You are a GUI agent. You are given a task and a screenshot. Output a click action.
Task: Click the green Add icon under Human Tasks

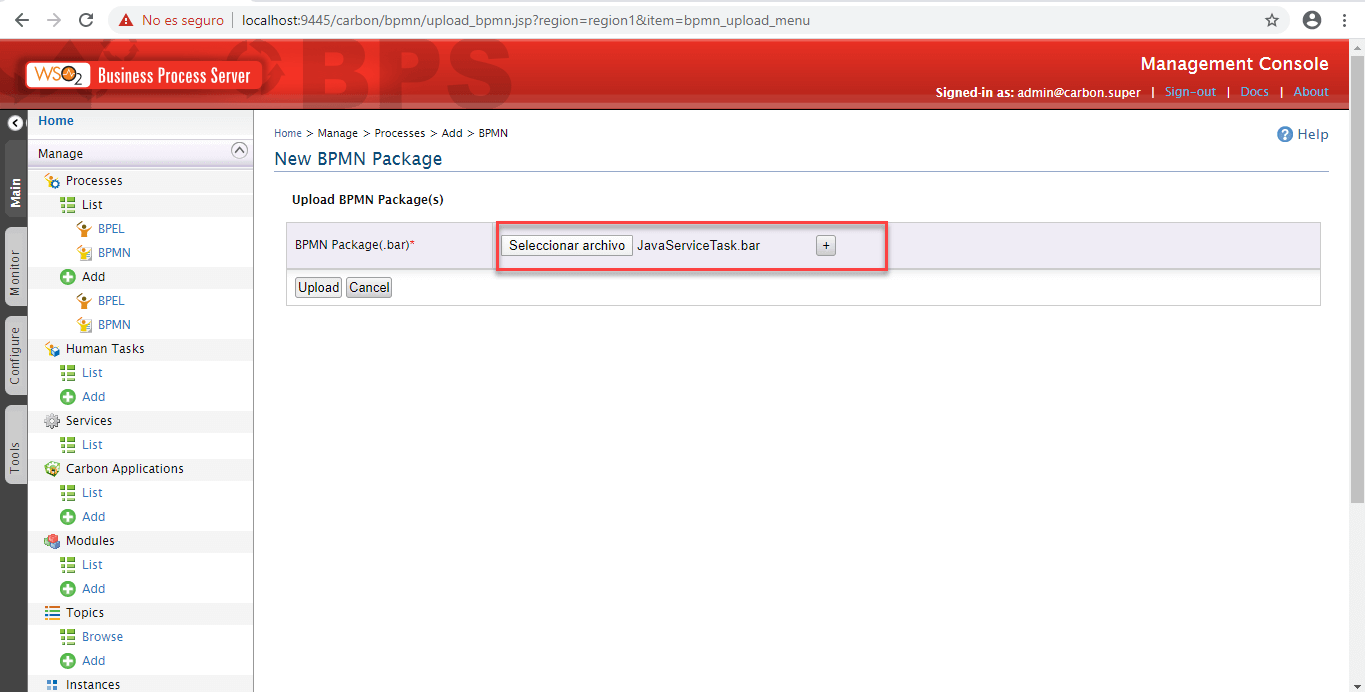[70, 397]
